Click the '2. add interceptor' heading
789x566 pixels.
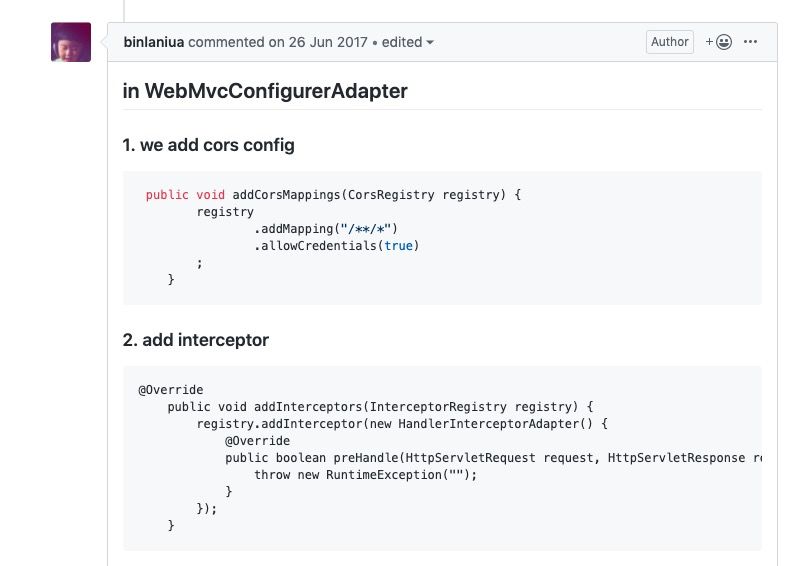195,340
